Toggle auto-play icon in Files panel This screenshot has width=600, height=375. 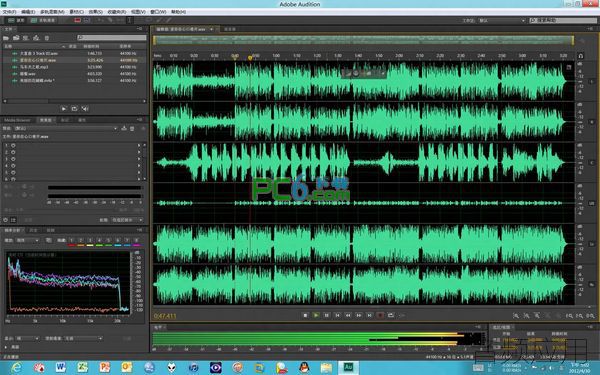click(x=85, y=109)
